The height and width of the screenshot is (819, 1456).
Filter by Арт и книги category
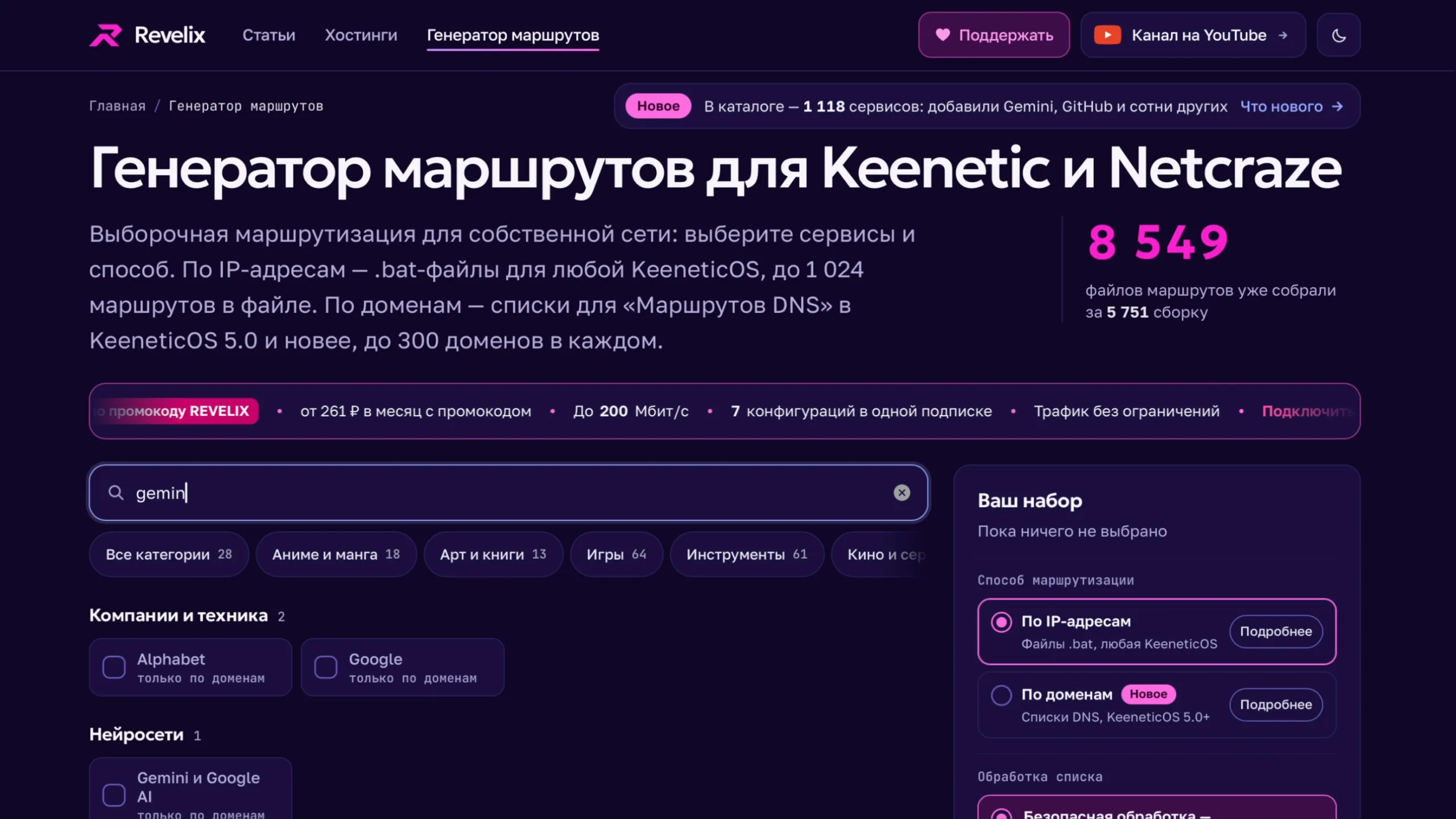coord(493,555)
